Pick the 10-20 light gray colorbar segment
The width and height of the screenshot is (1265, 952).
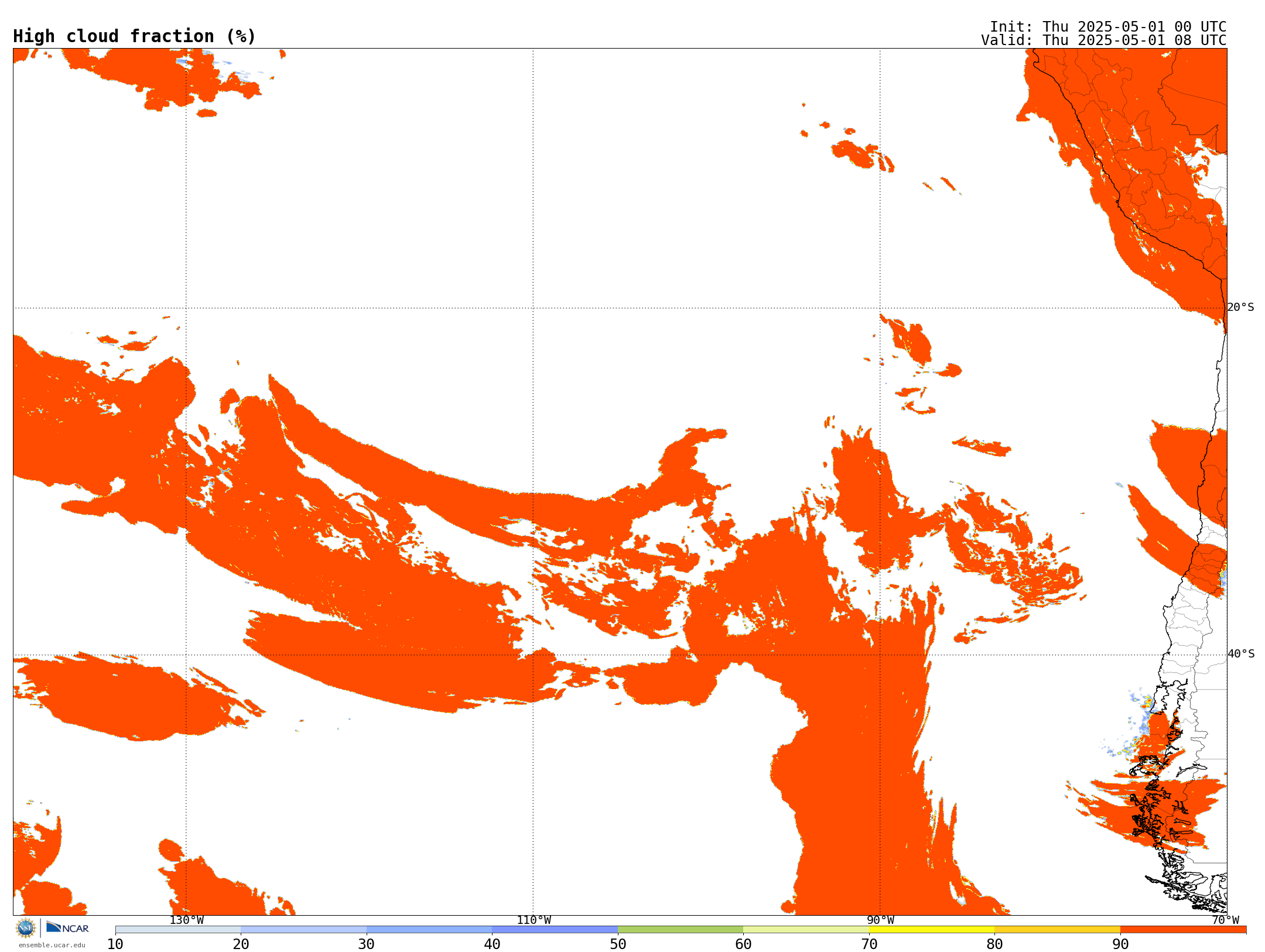click(178, 930)
